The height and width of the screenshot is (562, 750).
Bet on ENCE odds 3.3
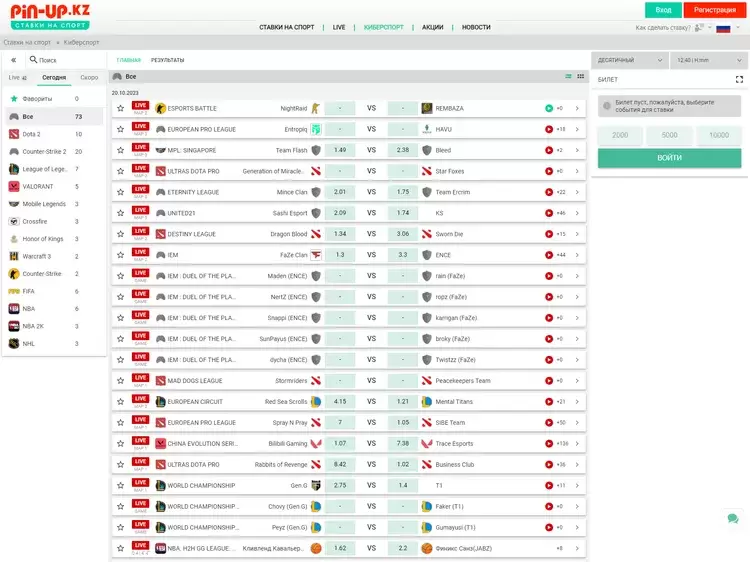pyautogui.click(x=403, y=255)
